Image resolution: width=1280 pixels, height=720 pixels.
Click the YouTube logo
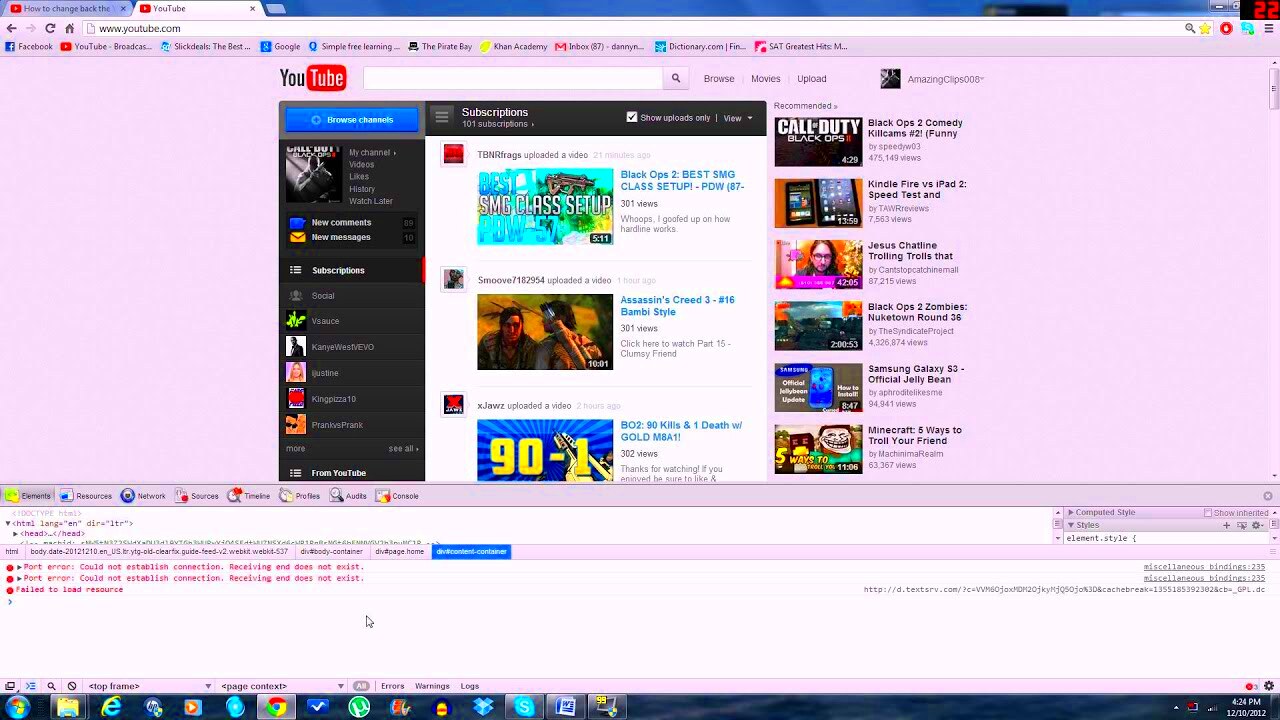313,78
